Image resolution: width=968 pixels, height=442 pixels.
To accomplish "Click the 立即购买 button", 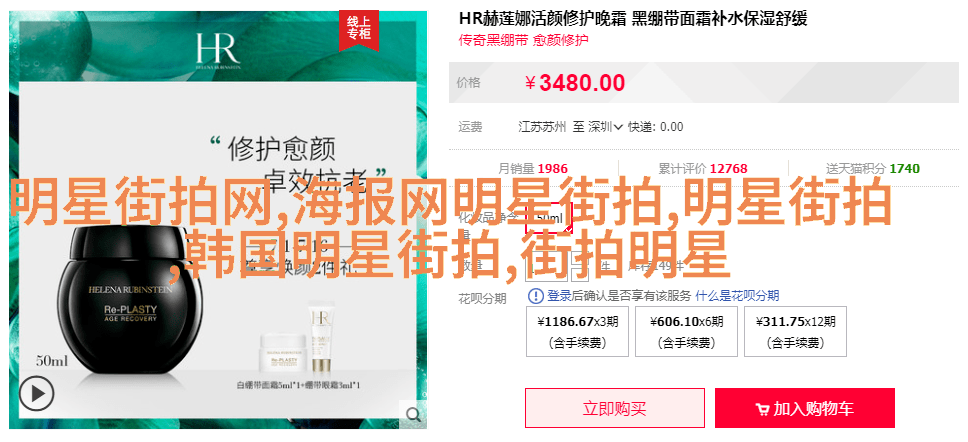I will pos(614,408).
